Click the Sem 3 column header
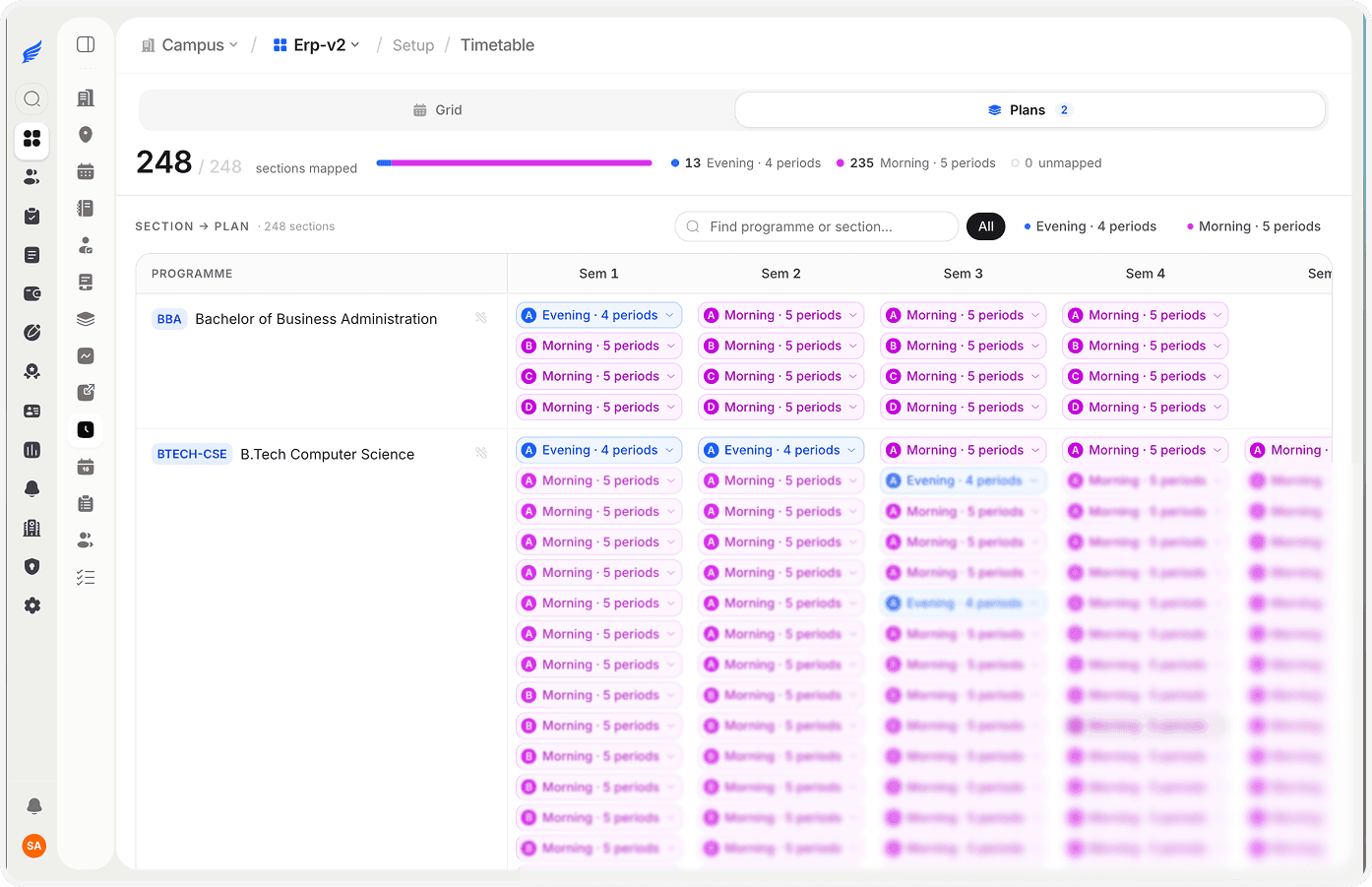The height and width of the screenshot is (887, 1372). [963, 274]
